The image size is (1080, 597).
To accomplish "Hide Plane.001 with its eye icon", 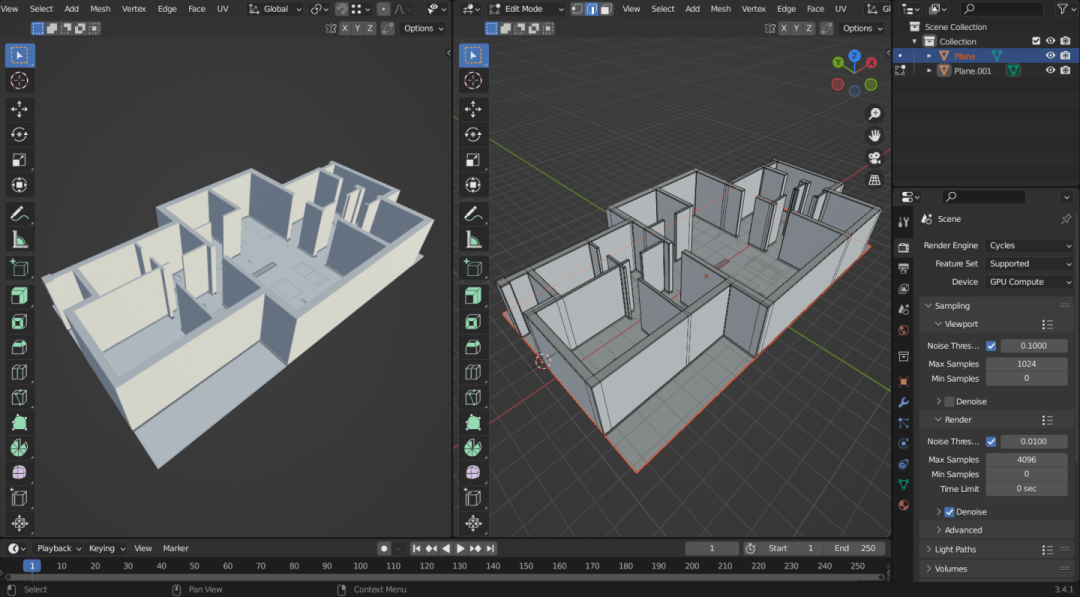I will (x=1050, y=71).
